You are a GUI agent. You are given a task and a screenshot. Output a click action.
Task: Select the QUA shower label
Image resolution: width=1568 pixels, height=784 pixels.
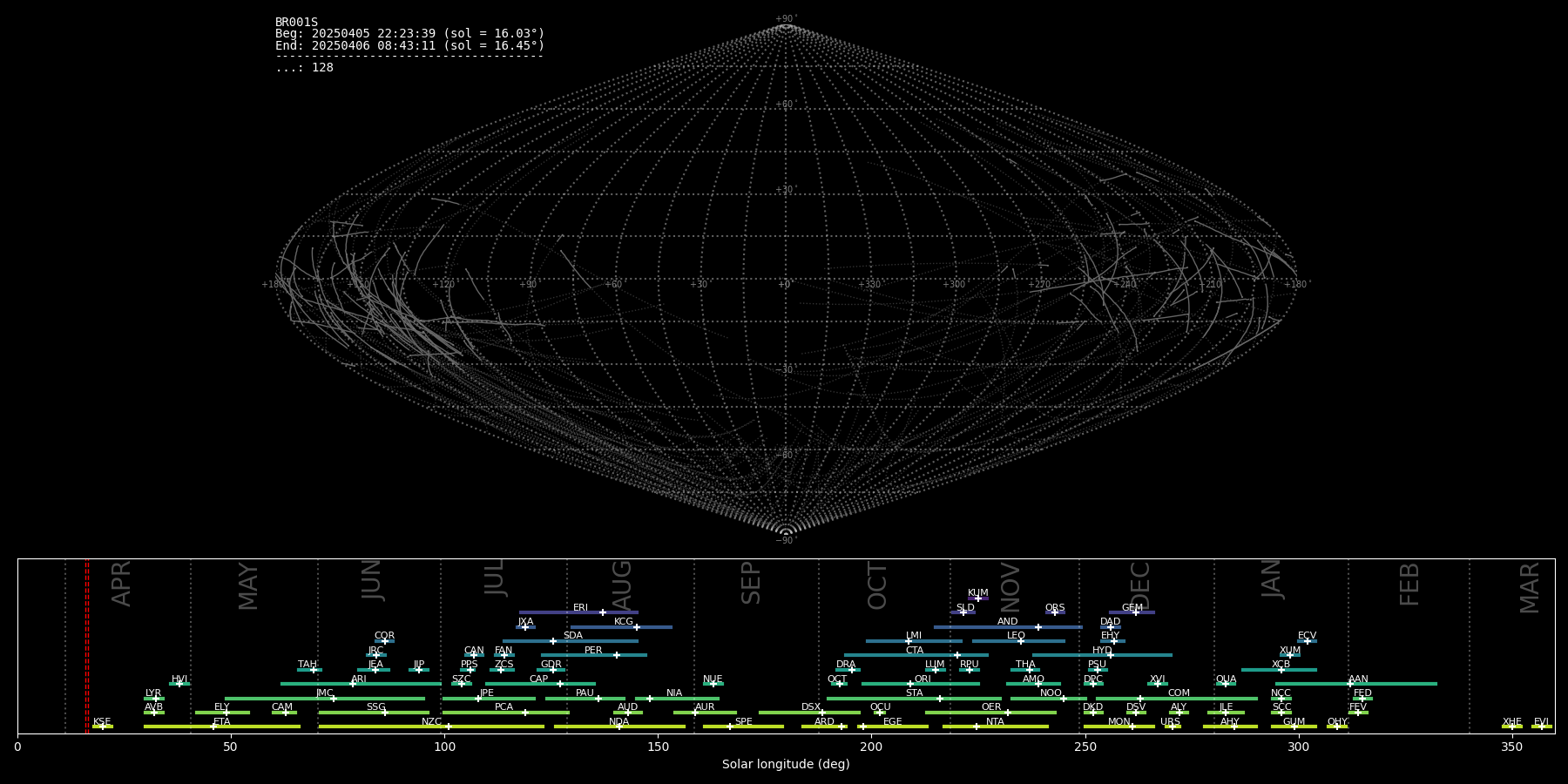(1226, 679)
